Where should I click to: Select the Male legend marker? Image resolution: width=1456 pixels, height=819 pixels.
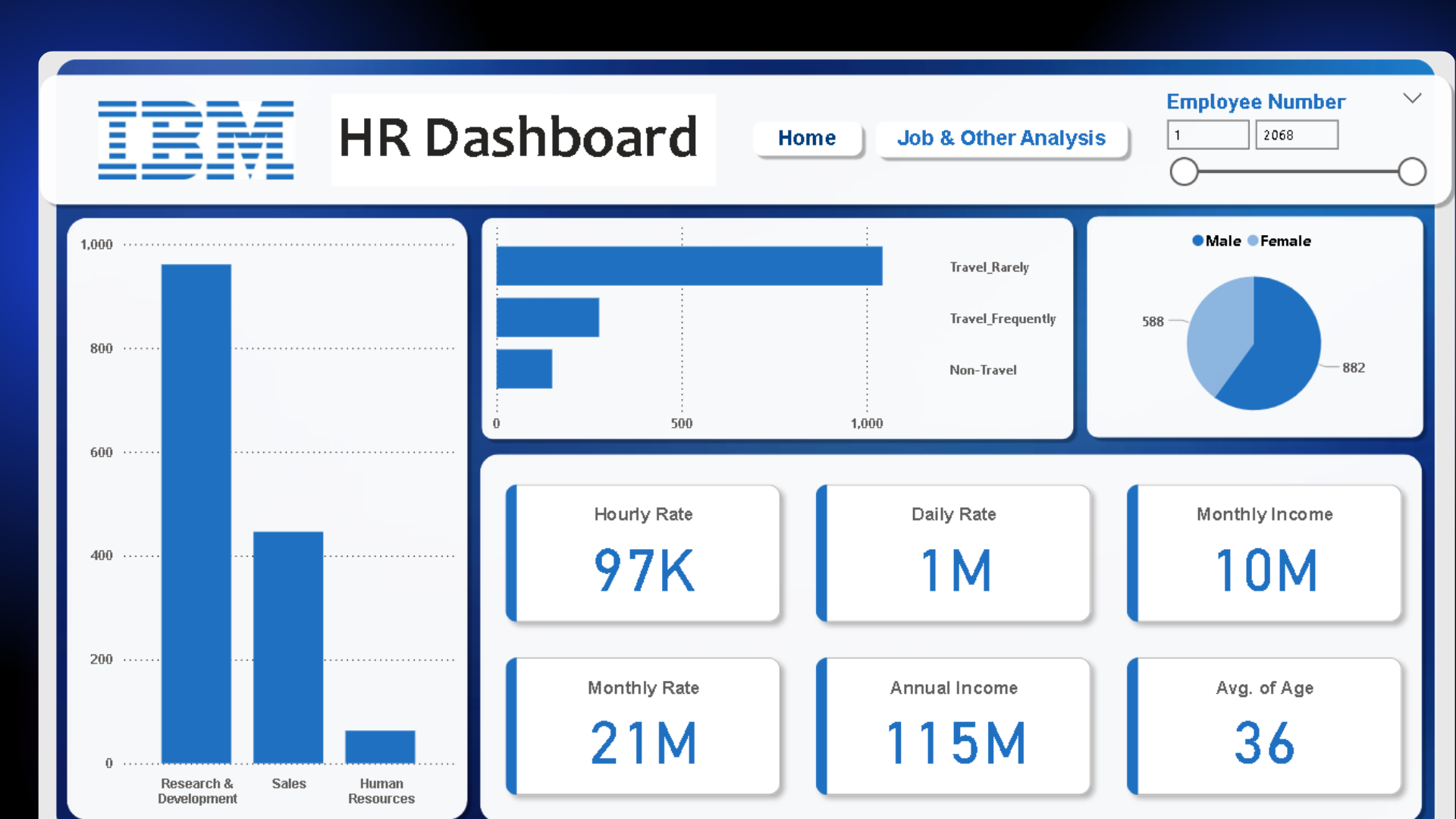(x=1197, y=241)
